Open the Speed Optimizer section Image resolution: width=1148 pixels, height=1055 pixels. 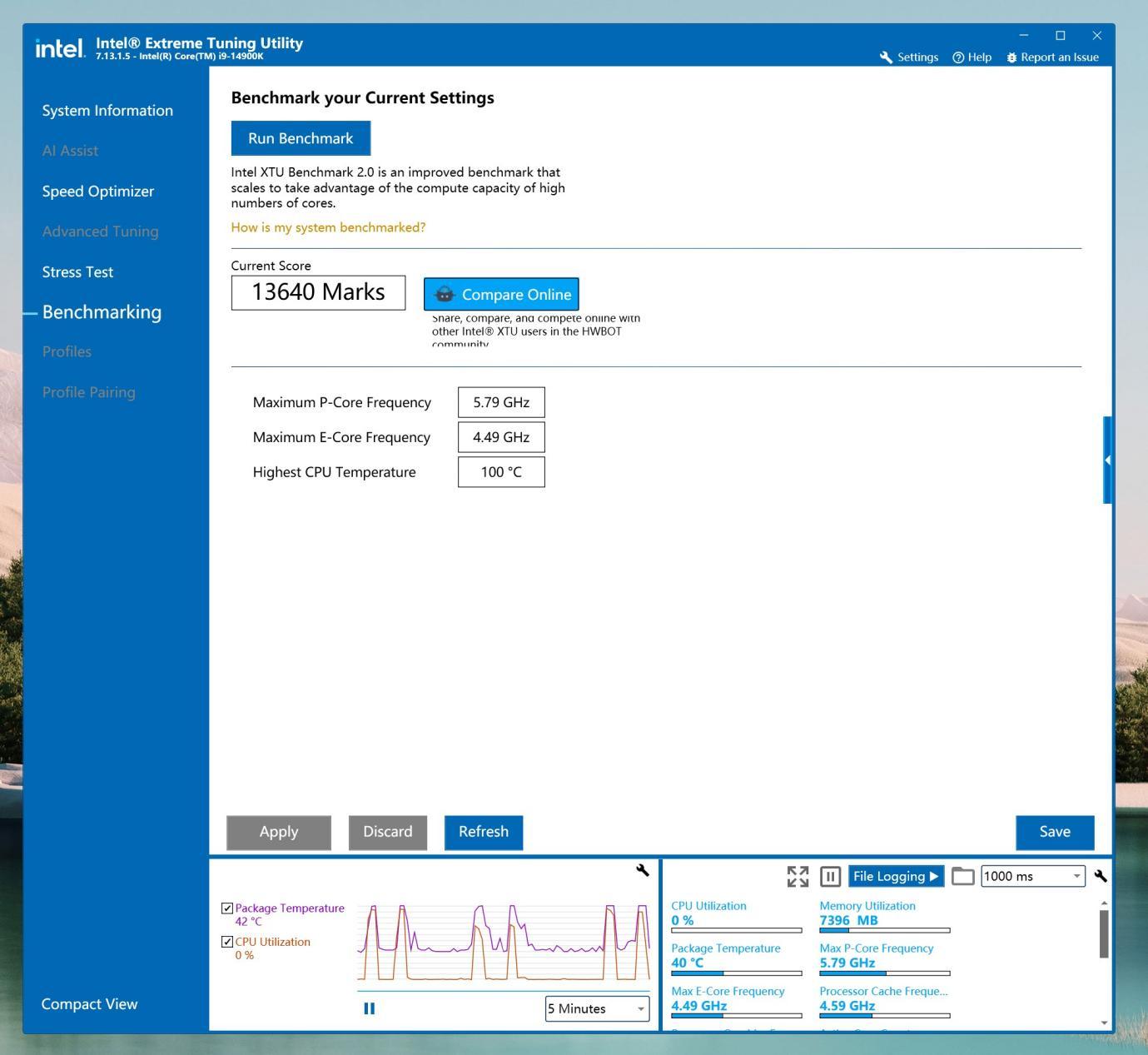click(98, 191)
